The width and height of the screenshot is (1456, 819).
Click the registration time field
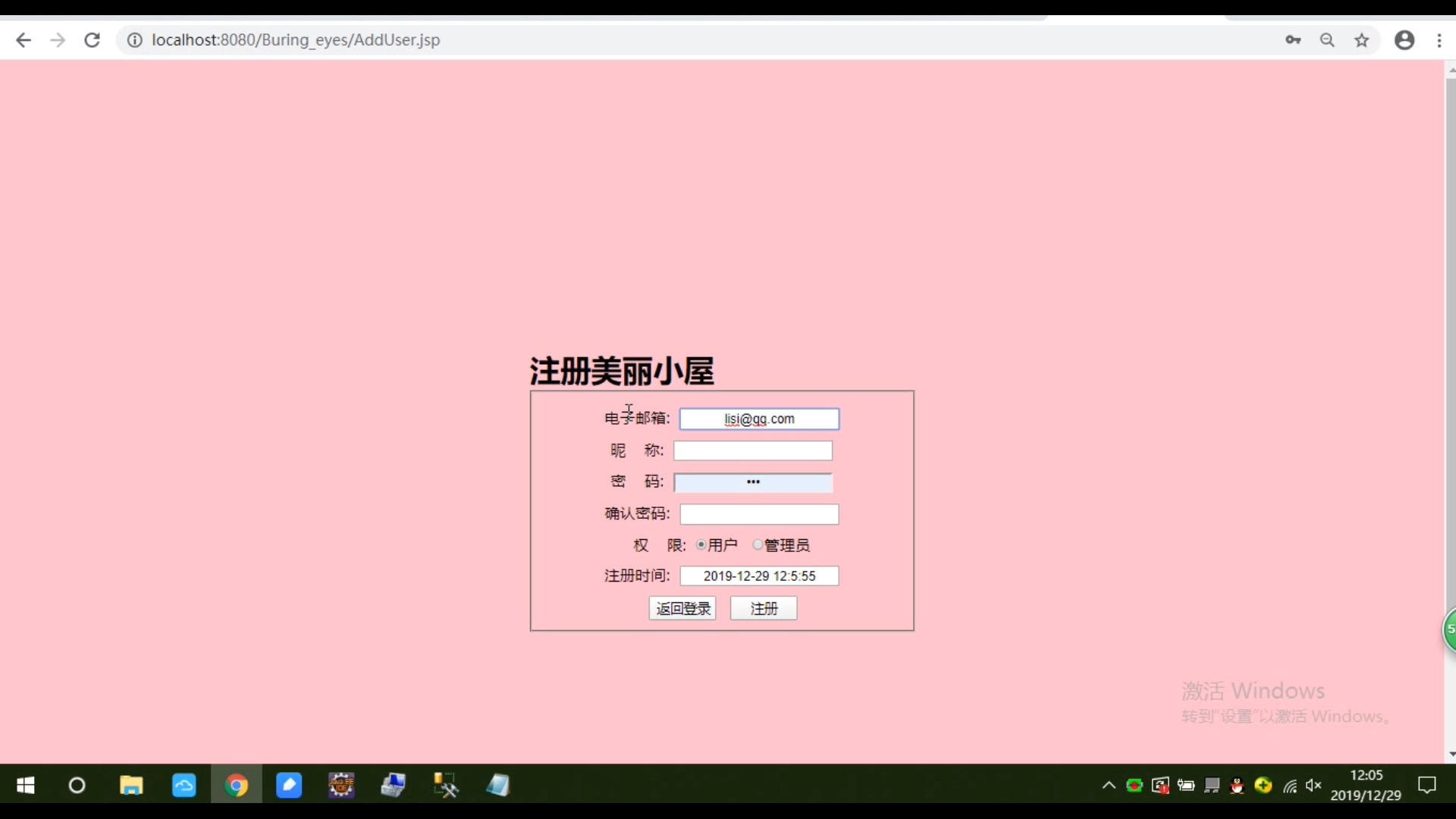point(759,576)
